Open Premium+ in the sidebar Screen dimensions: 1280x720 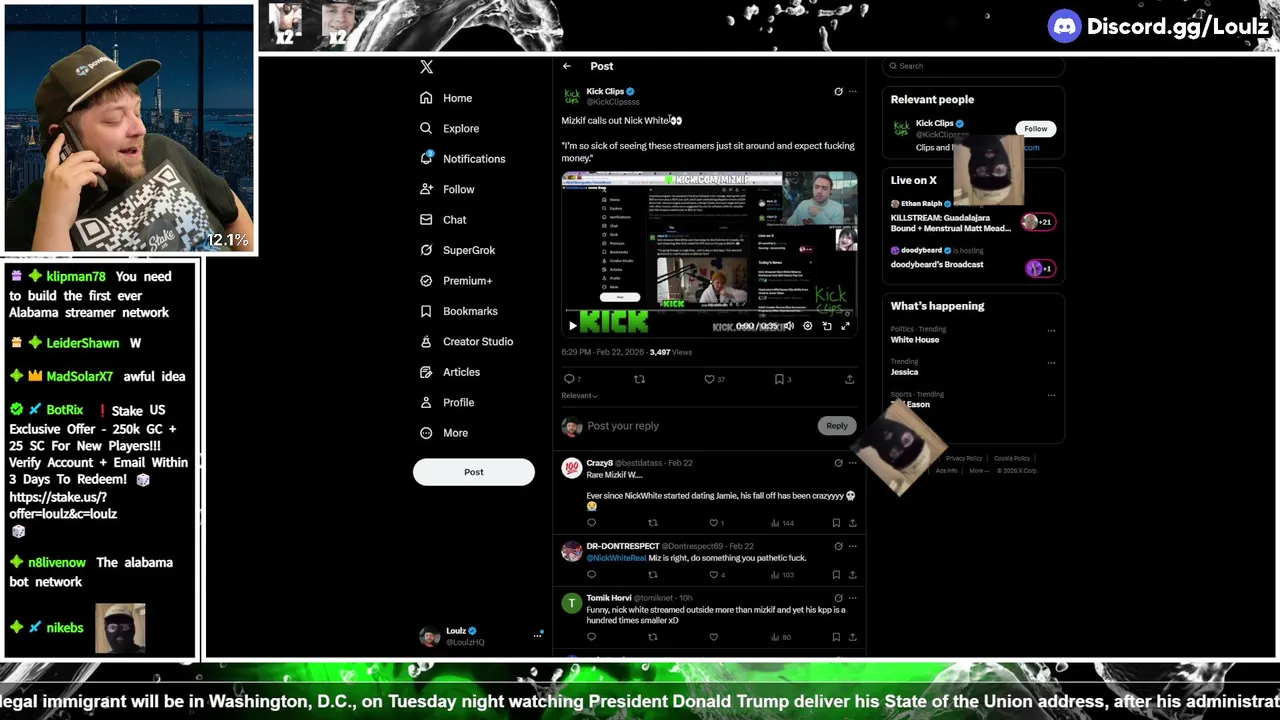point(456,281)
